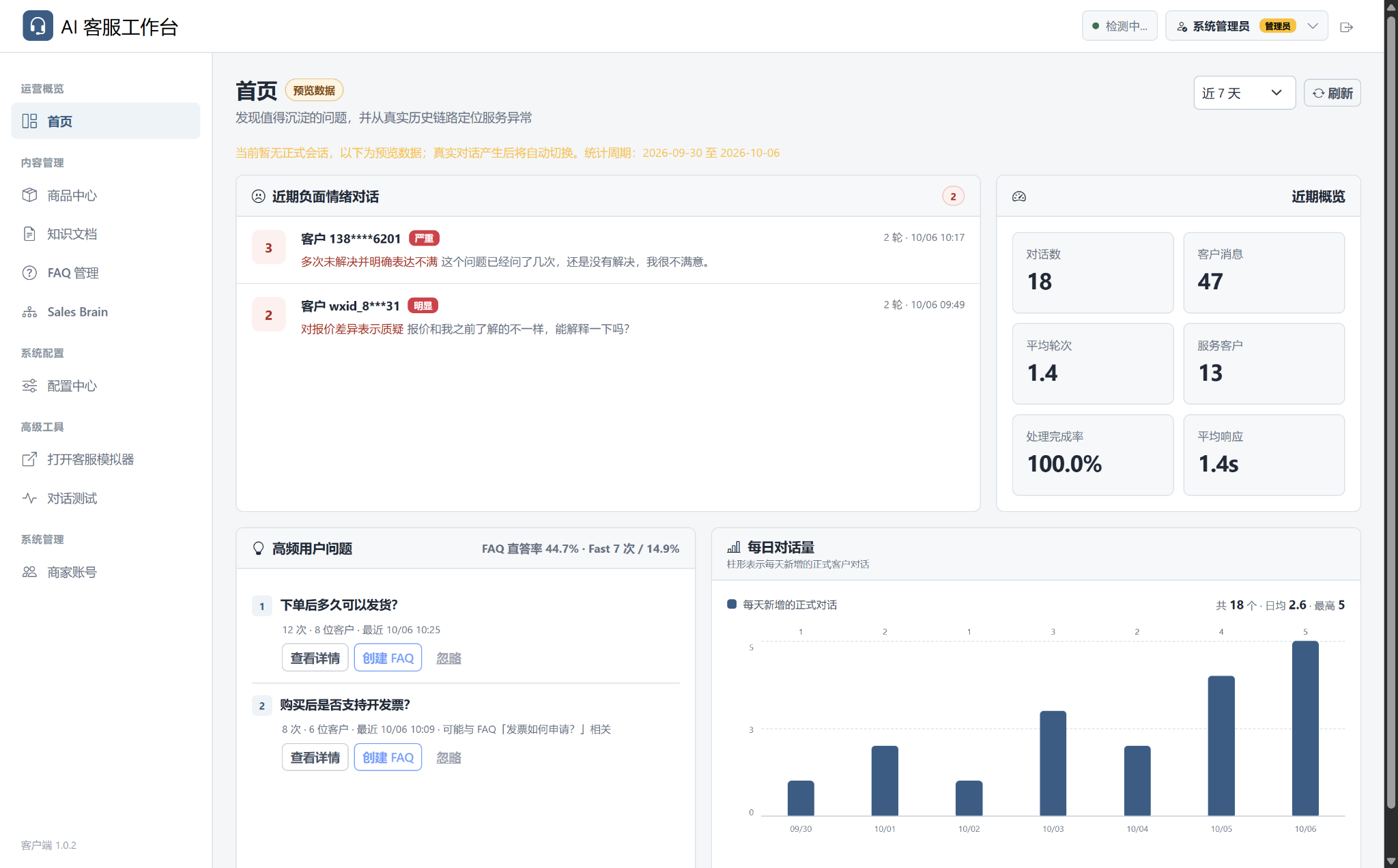The width and height of the screenshot is (1398, 868).
Task: Open 配置中心 from the sidebar
Action: click(x=106, y=386)
